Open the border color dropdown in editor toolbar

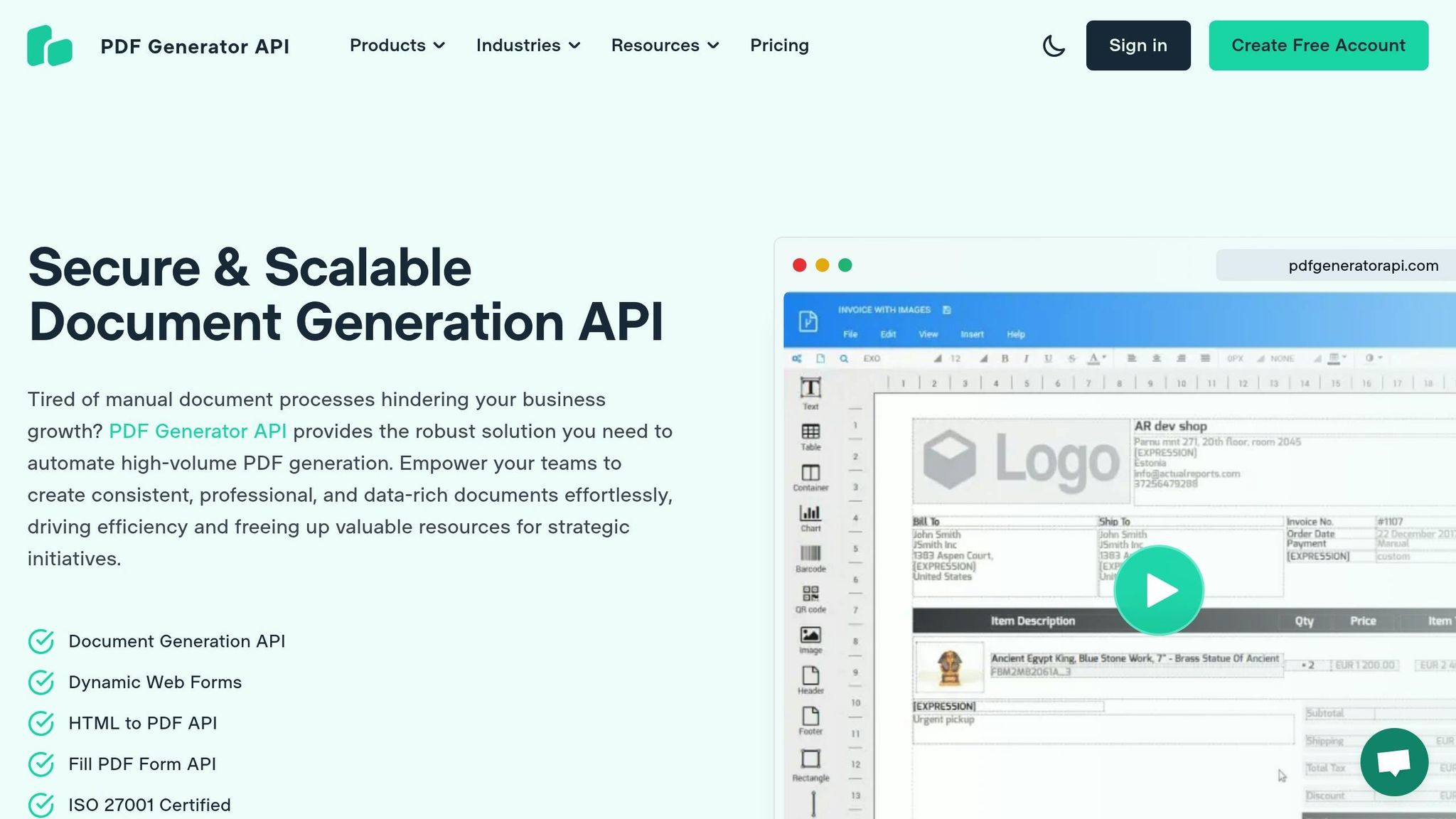(1338, 358)
